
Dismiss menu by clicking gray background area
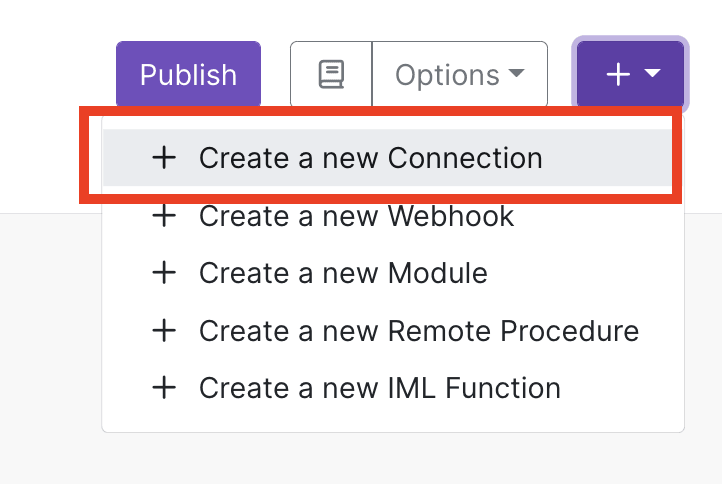tap(50, 350)
